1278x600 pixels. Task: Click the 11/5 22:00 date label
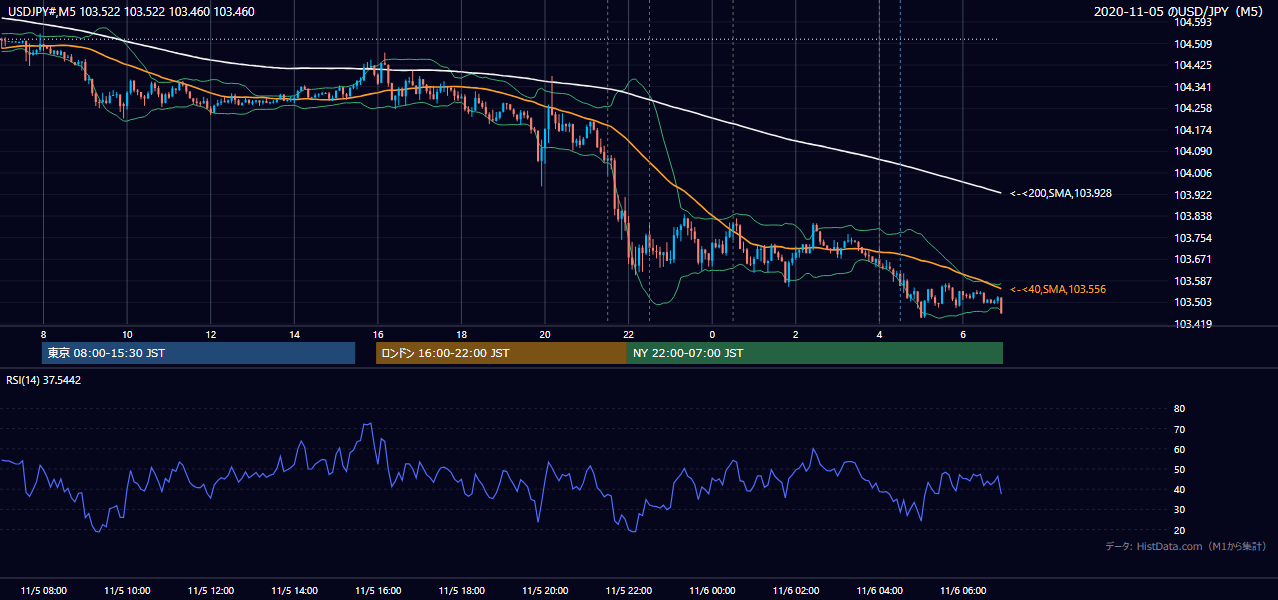tap(629, 590)
